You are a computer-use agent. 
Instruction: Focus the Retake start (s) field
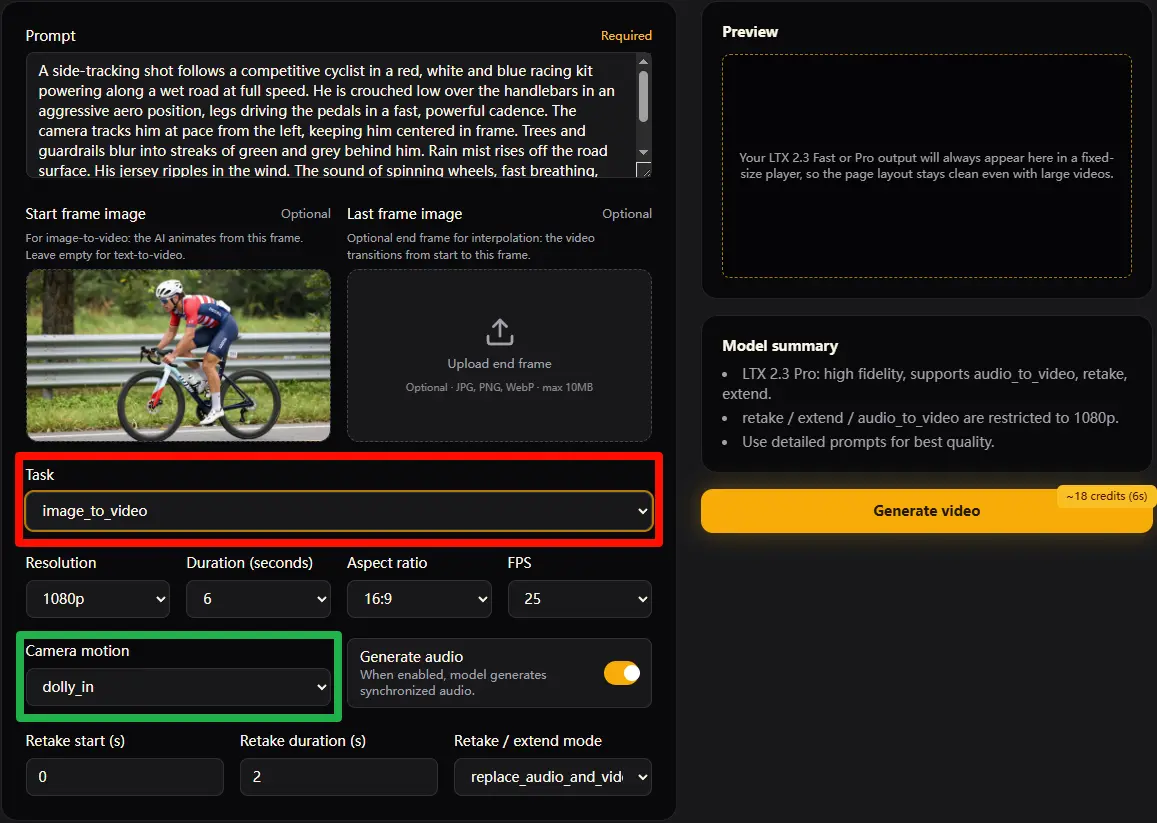pyautogui.click(x=125, y=777)
